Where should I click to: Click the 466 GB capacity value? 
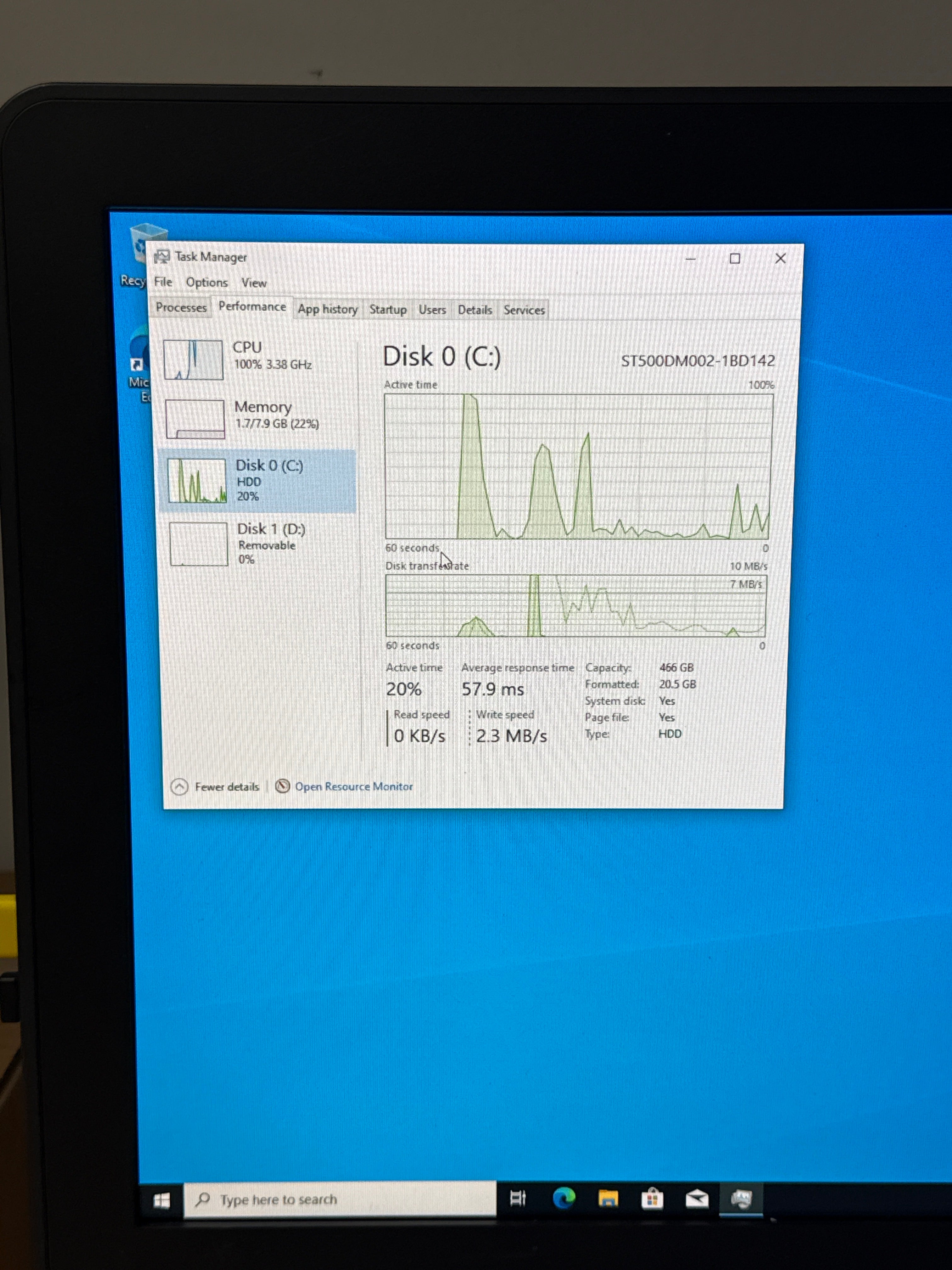676,667
